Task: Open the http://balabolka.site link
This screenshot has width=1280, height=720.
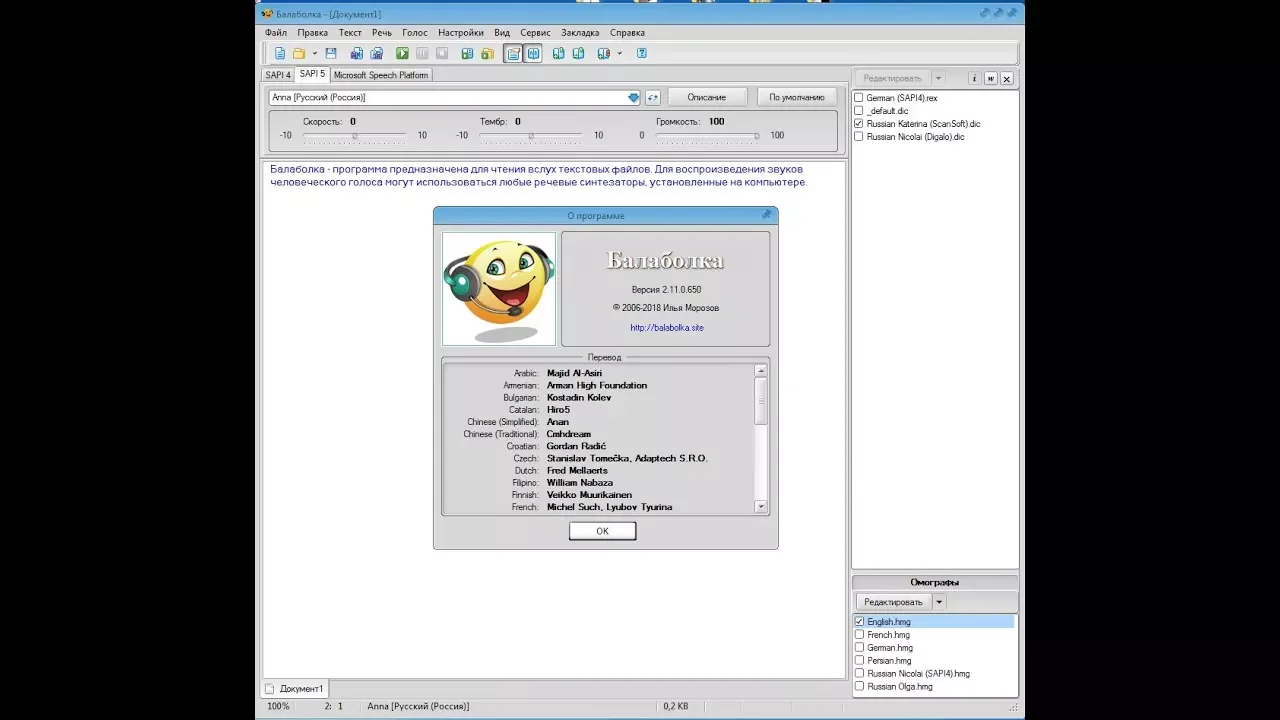Action: [x=667, y=328]
